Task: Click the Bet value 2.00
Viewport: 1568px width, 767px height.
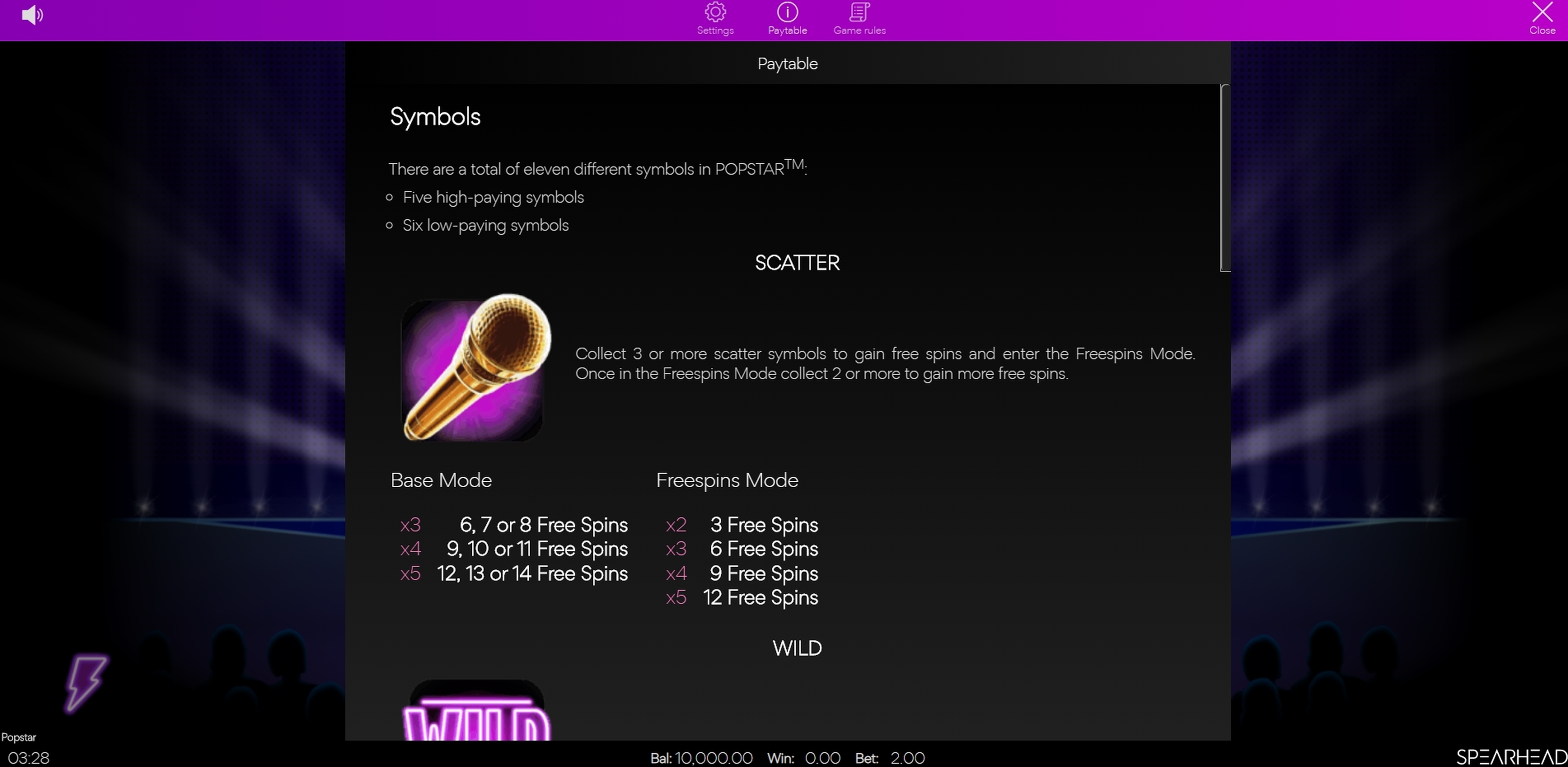Action: coord(908,758)
